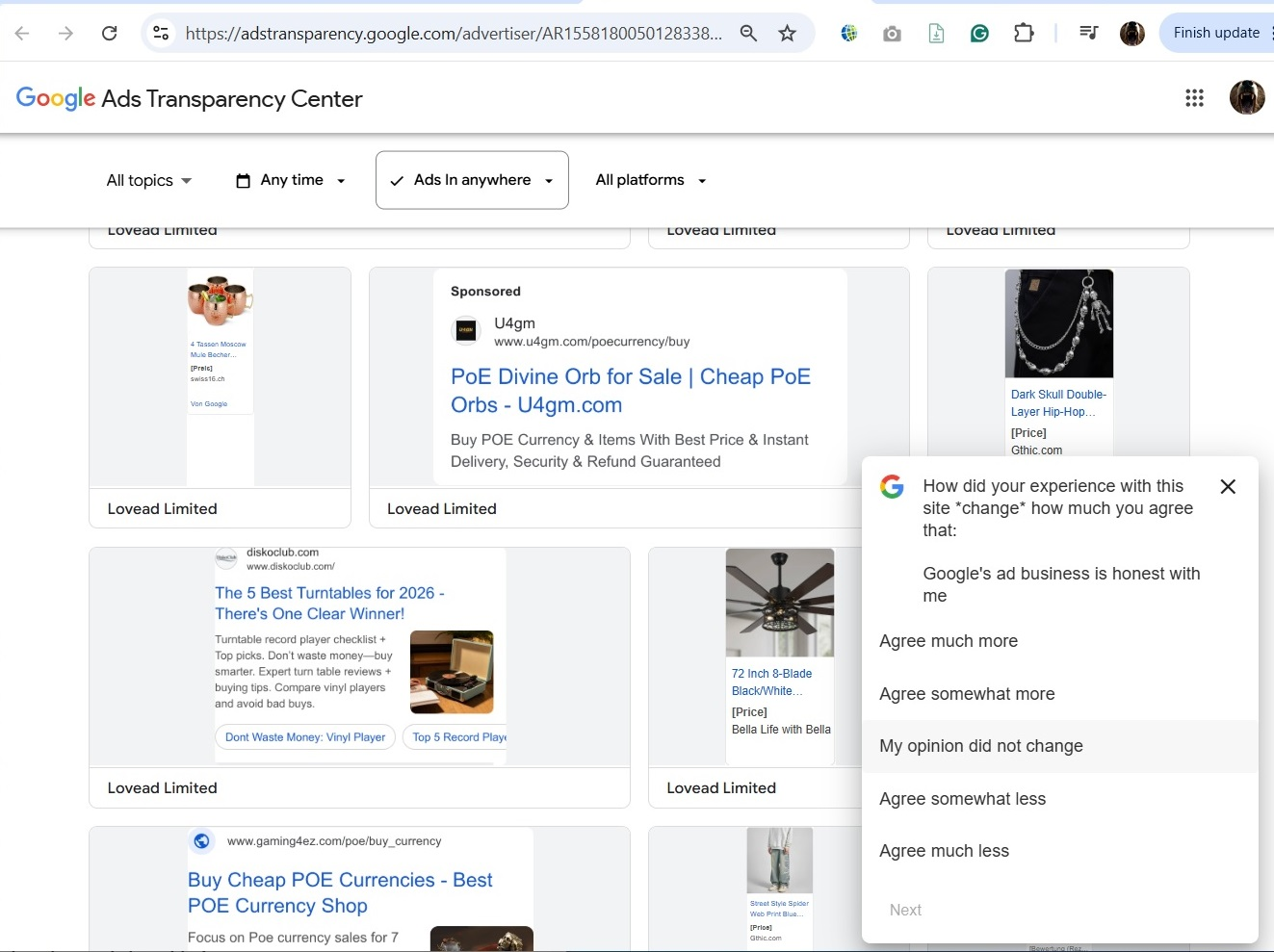Click the Sponsored label on U4gm ad
This screenshot has width=1274, height=952.
point(485,292)
